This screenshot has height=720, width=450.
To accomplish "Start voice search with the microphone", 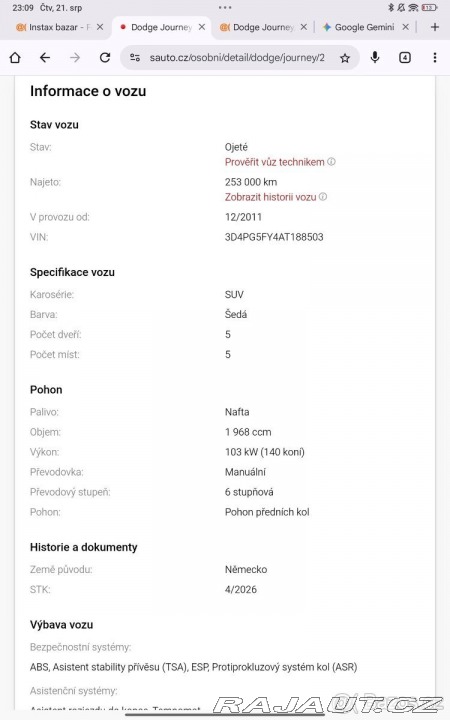I will click(375, 57).
